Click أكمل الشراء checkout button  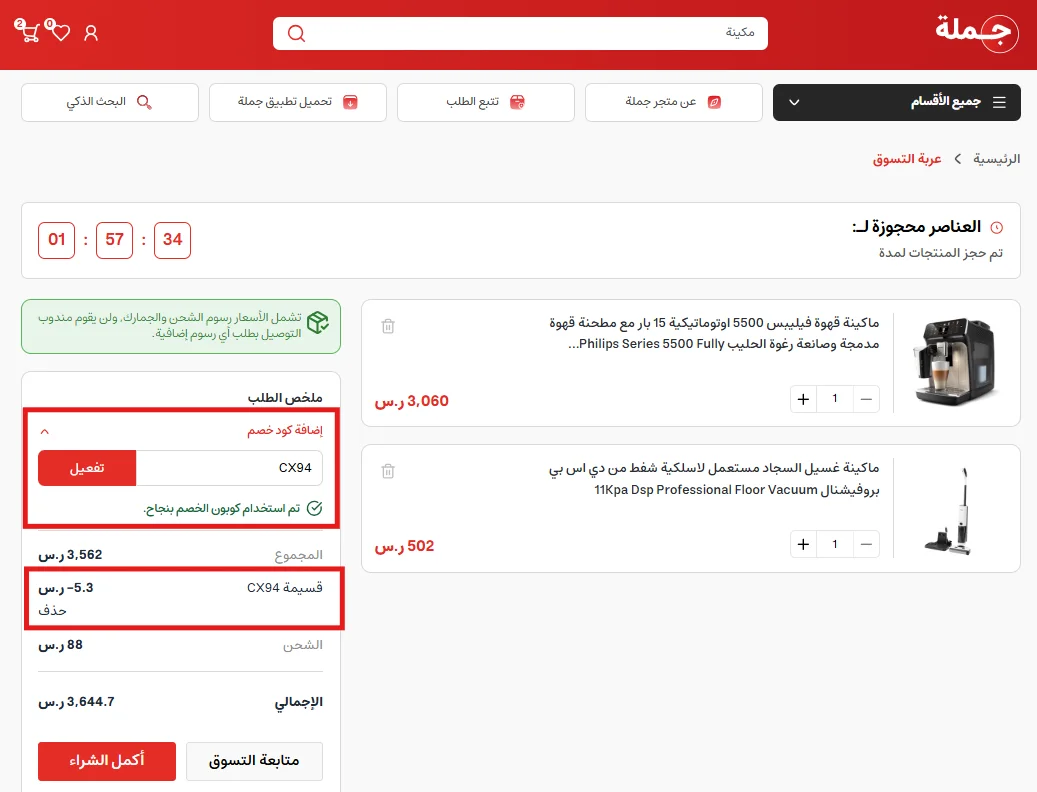click(107, 761)
